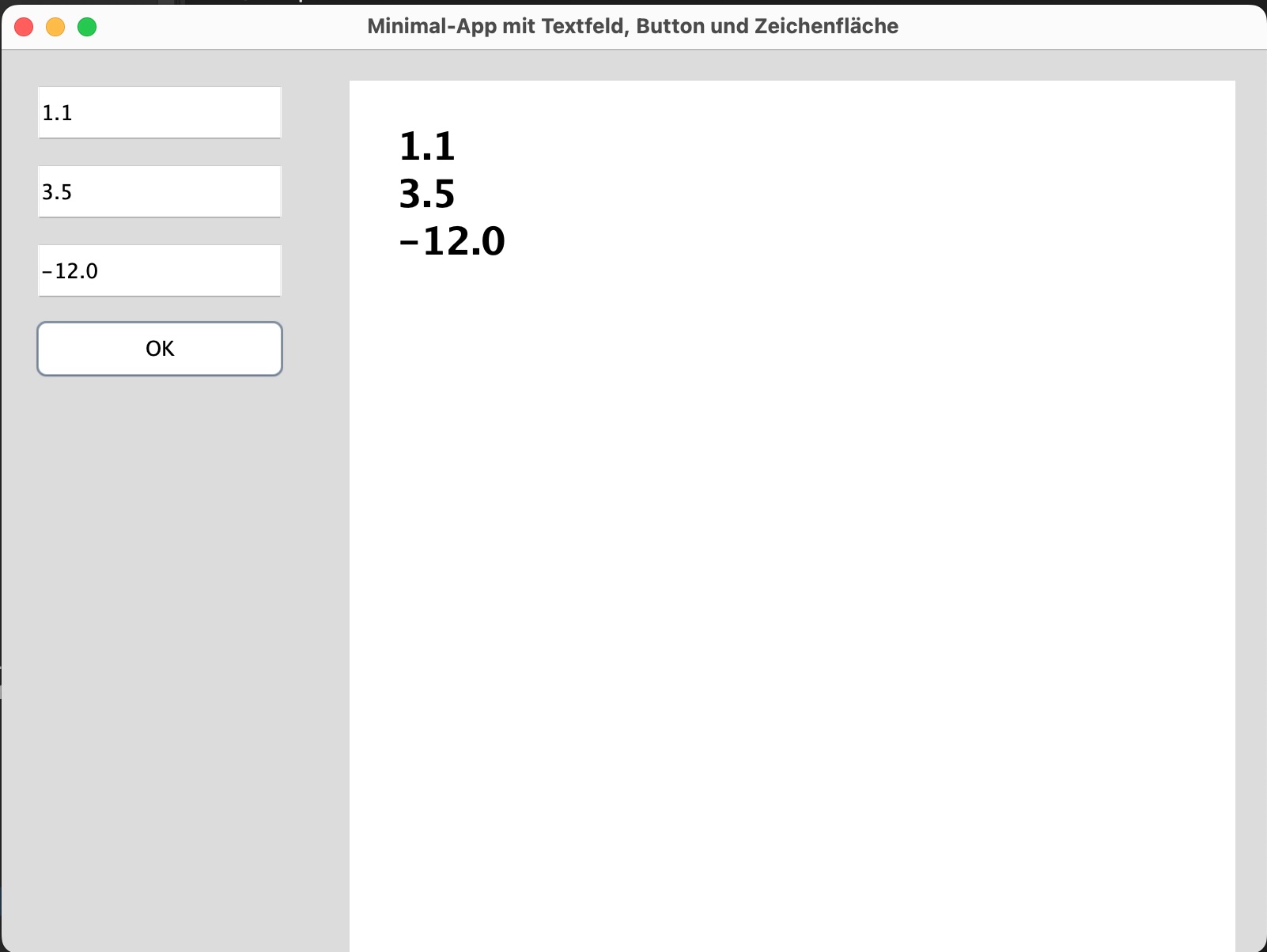Click the 'OK' label text on the button
This screenshot has width=1267, height=952.
(160, 349)
